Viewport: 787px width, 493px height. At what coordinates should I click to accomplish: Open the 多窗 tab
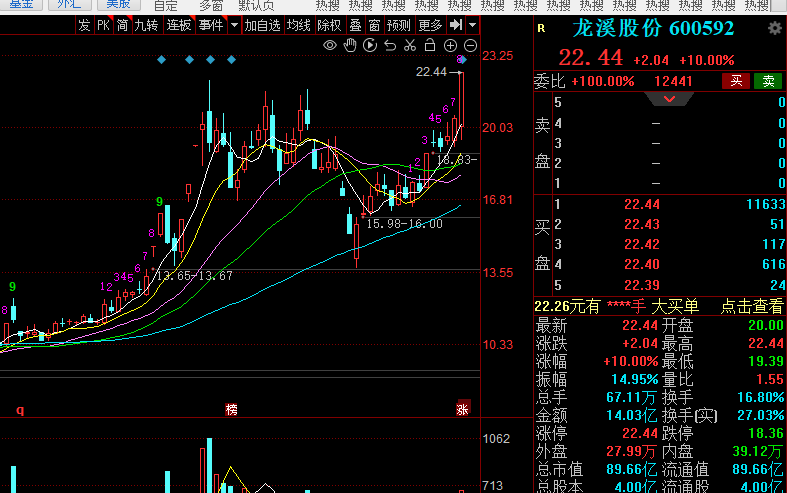[211, 6]
